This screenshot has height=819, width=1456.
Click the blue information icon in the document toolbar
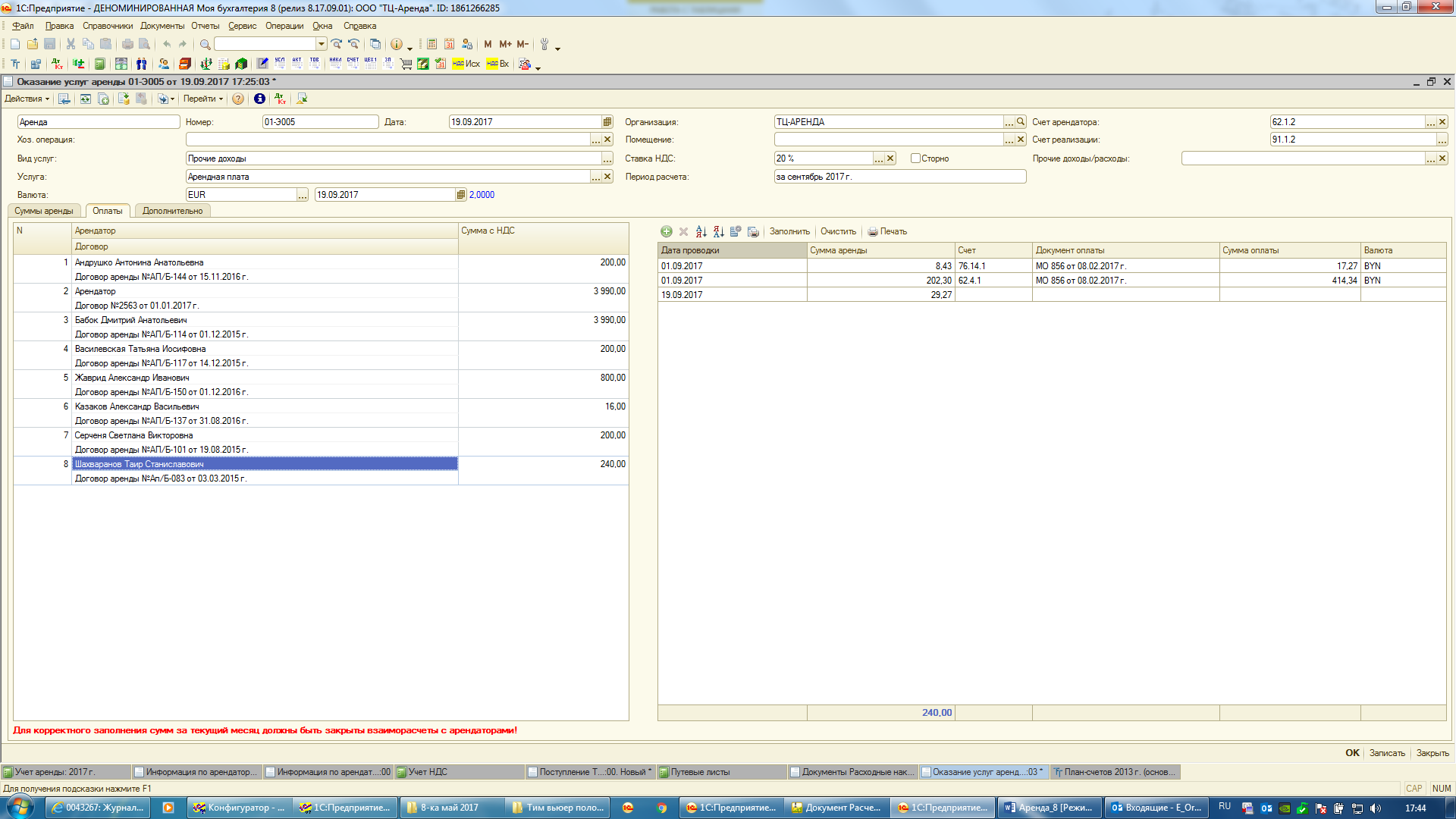point(259,99)
